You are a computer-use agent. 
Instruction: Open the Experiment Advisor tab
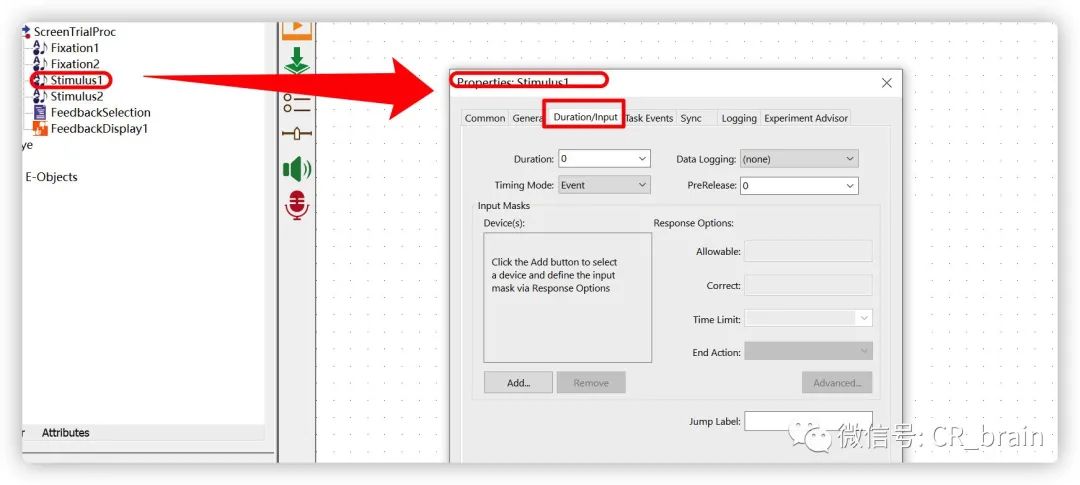point(806,118)
